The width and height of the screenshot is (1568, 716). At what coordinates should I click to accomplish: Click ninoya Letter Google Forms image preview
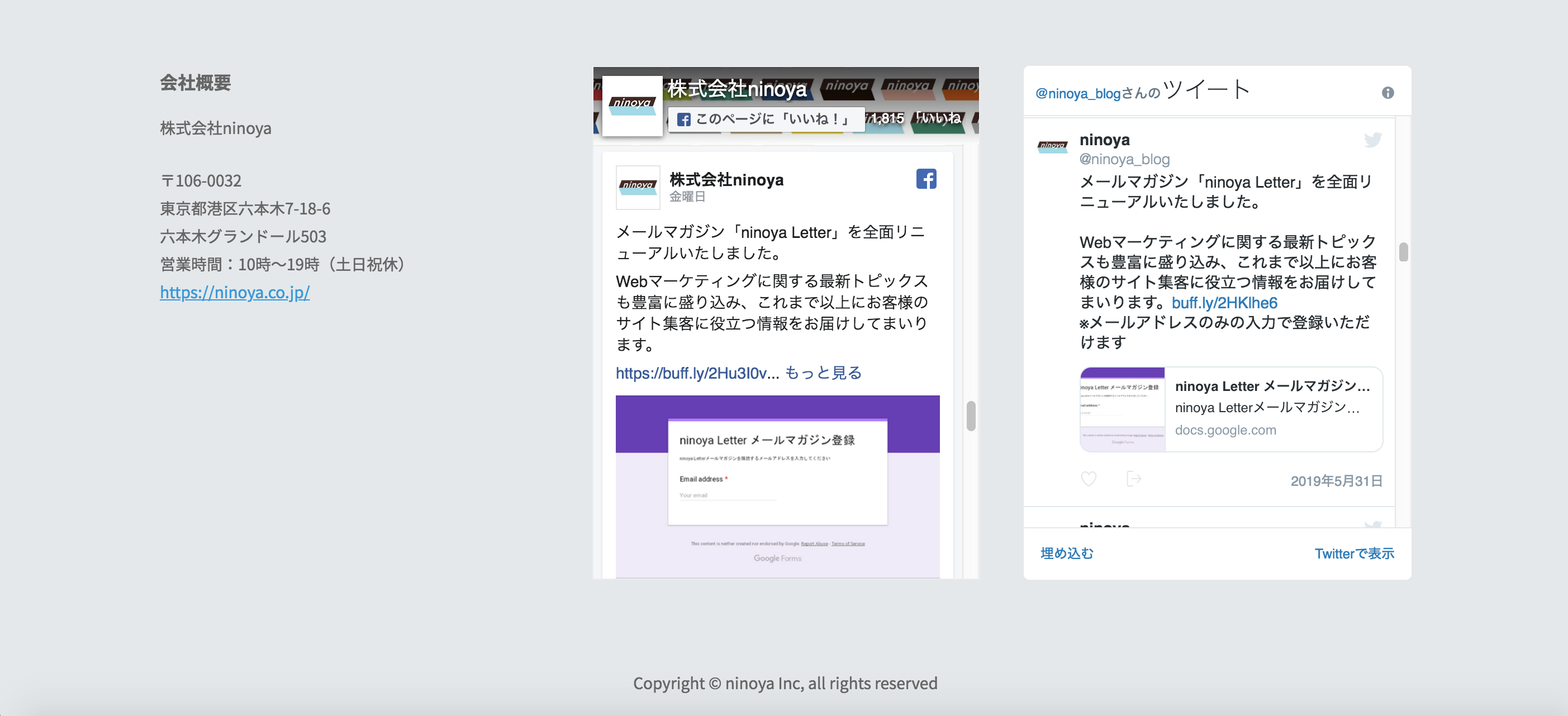pyautogui.click(x=777, y=486)
